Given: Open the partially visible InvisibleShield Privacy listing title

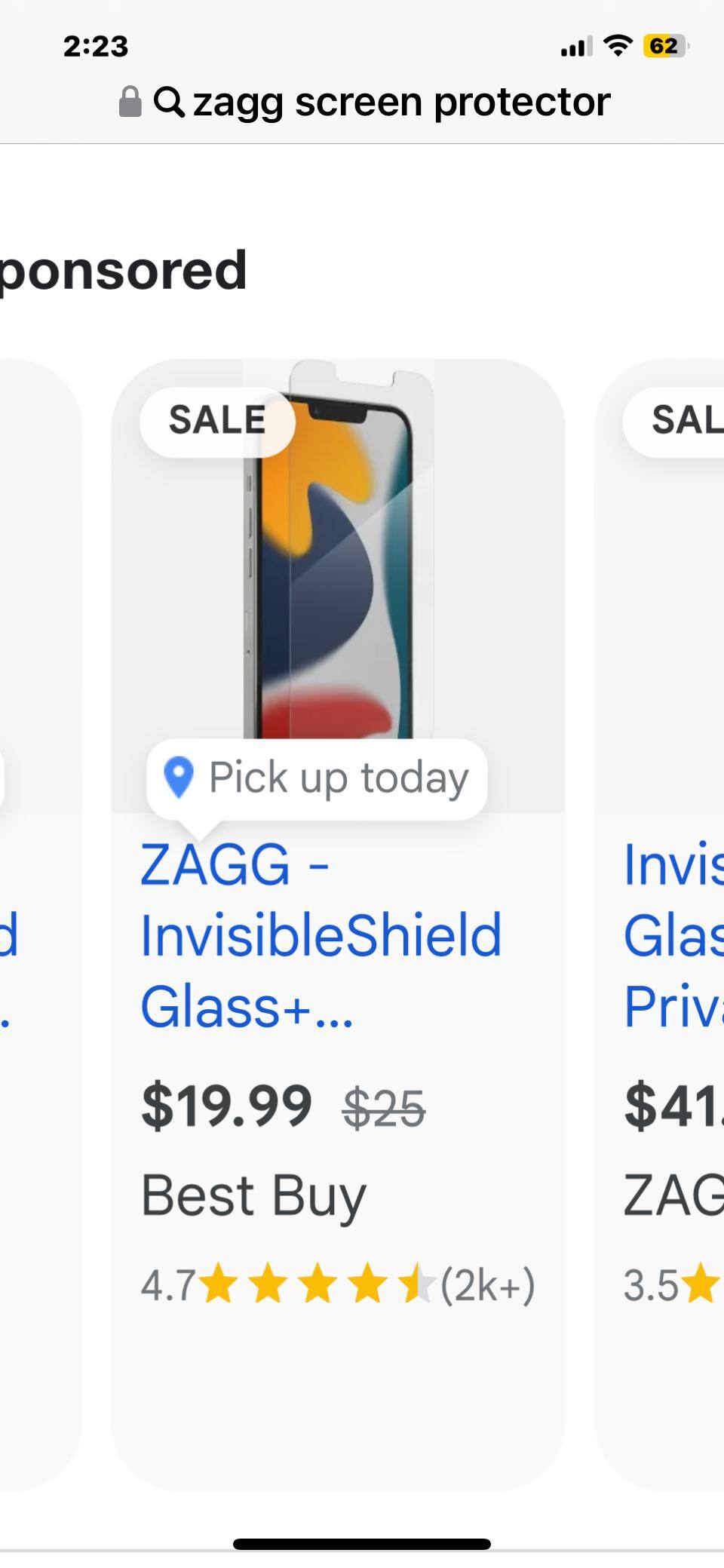Looking at the screenshot, I should pos(673,935).
